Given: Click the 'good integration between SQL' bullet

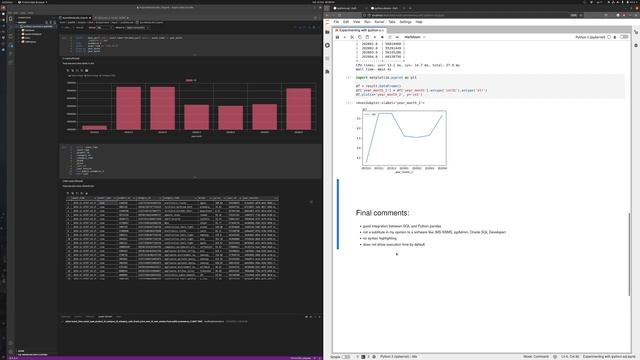Looking at the screenshot, I should coord(402,226).
